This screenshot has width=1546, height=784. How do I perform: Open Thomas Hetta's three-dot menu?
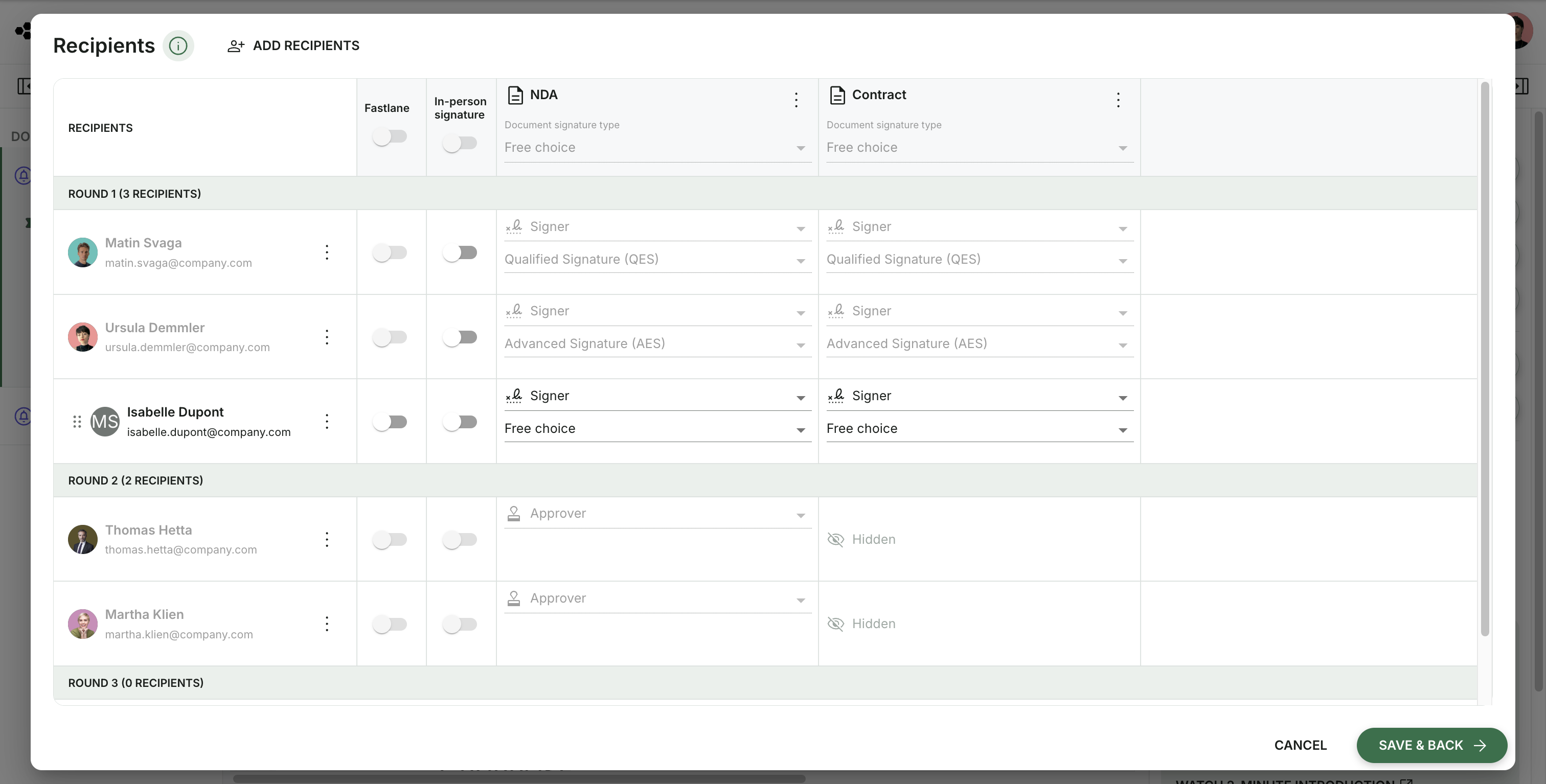click(327, 539)
